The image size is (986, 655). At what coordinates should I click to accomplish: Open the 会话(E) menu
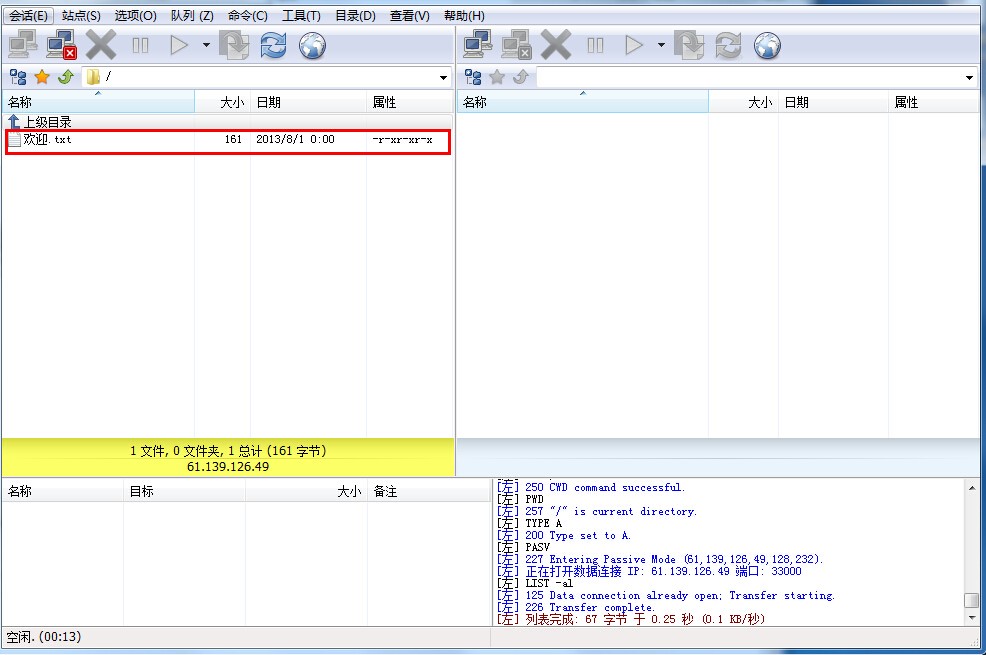28,16
